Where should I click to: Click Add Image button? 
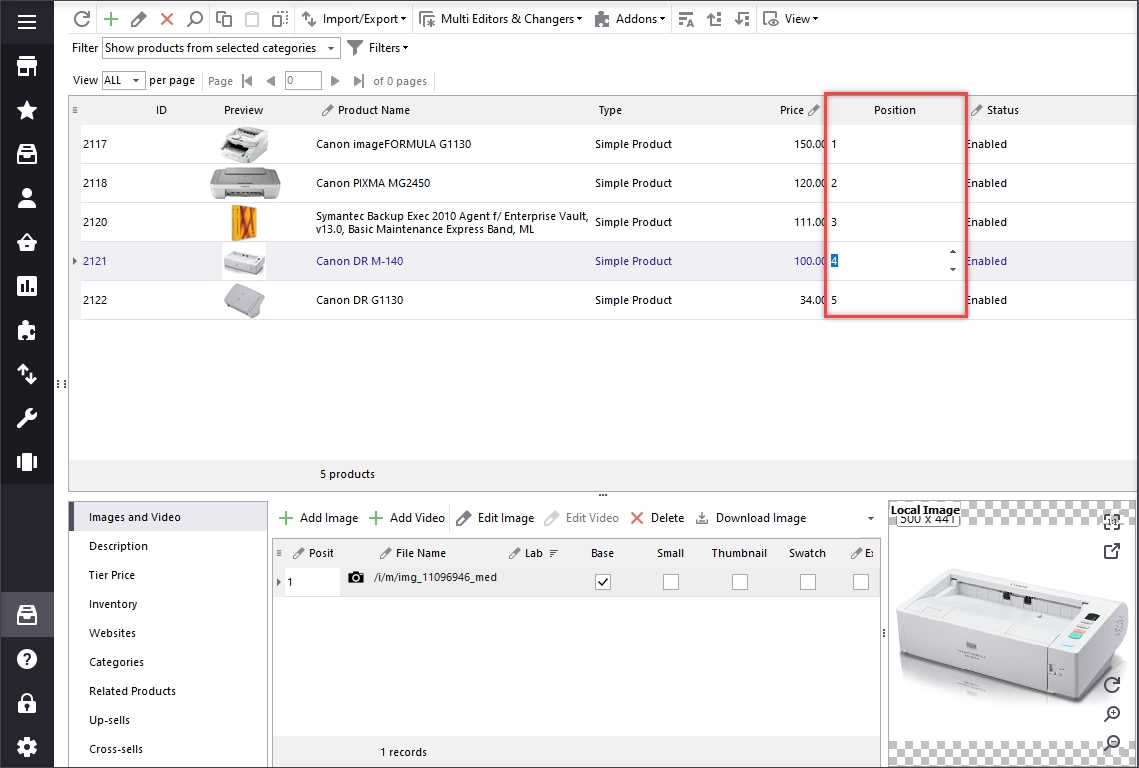coord(319,518)
